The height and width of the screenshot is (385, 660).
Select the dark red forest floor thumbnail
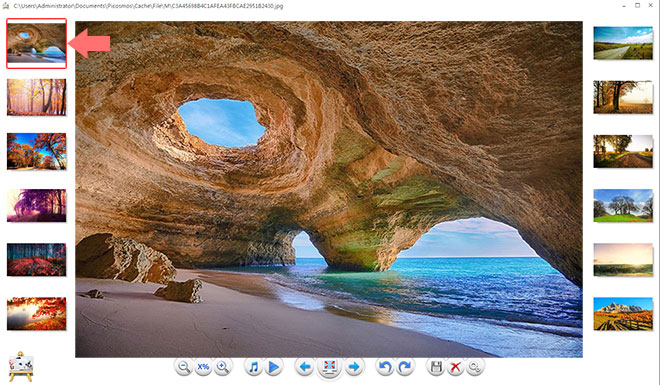coord(37,260)
